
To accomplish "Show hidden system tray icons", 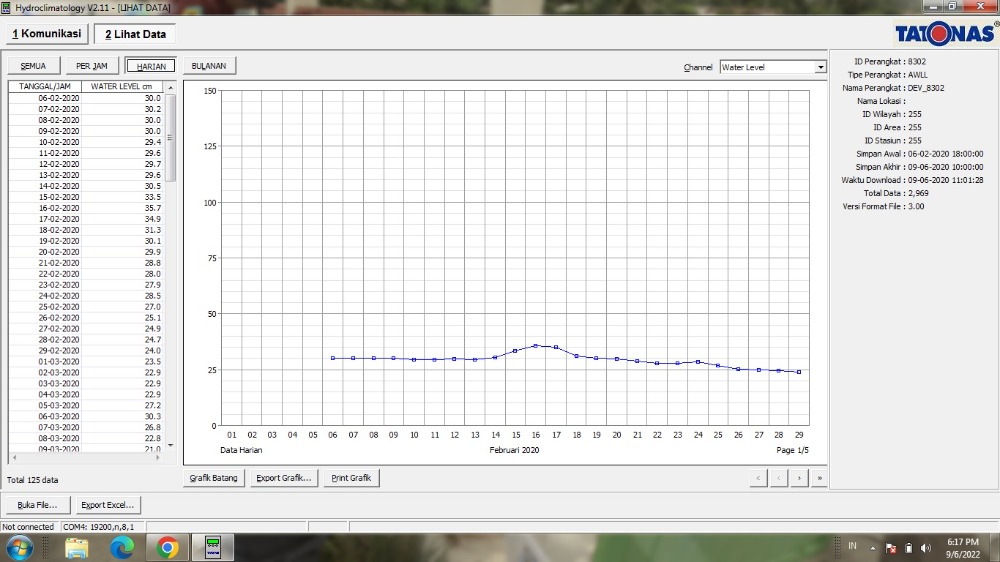I will click(x=874, y=548).
